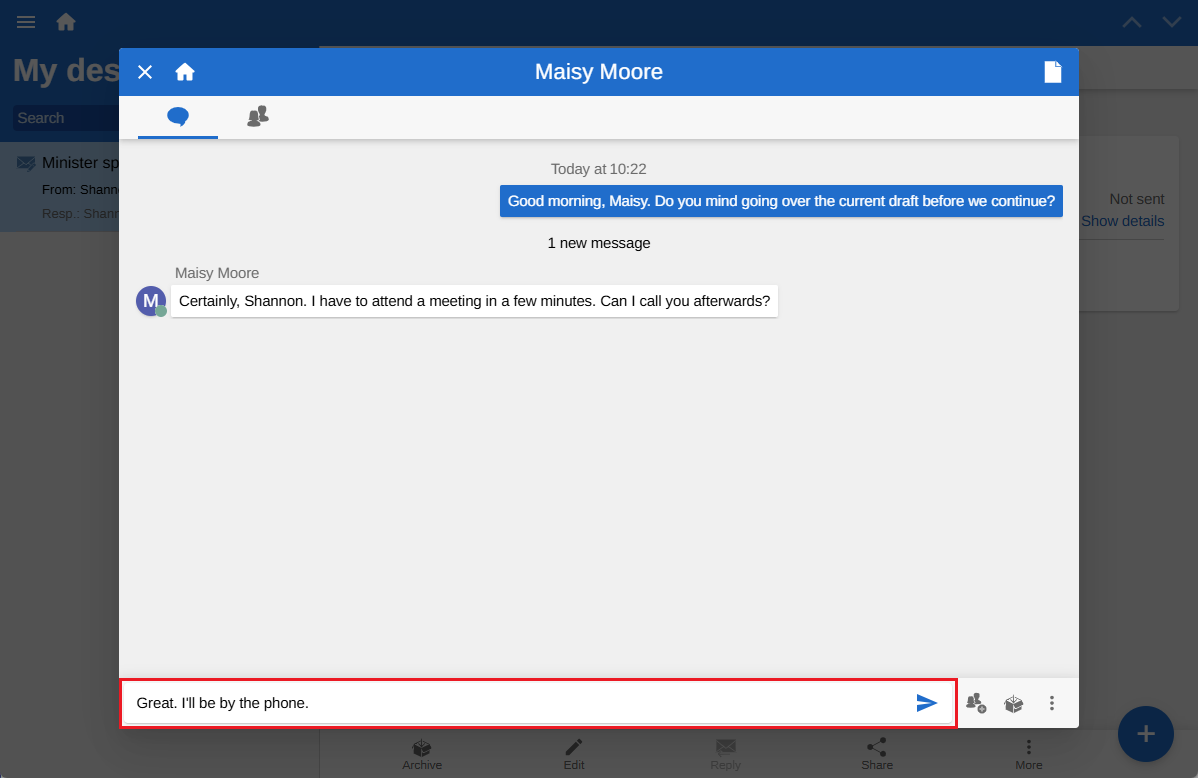Click Maisy Moore's avatar in chat
This screenshot has width=1198, height=778.
[151, 301]
